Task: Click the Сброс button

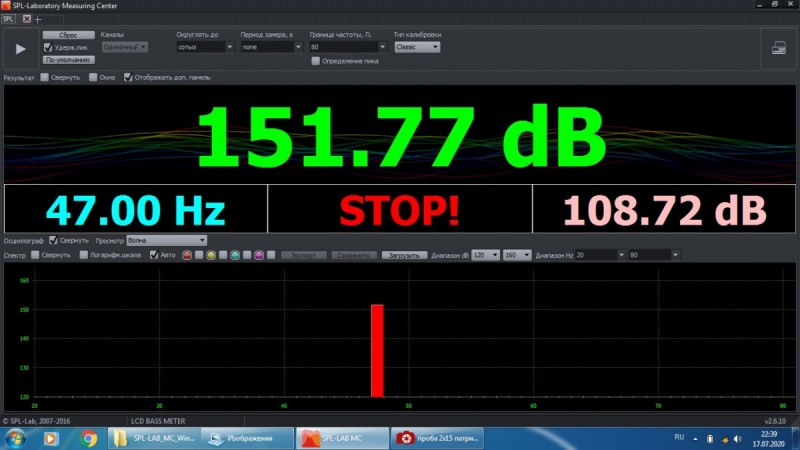Action: [x=68, y=35]
